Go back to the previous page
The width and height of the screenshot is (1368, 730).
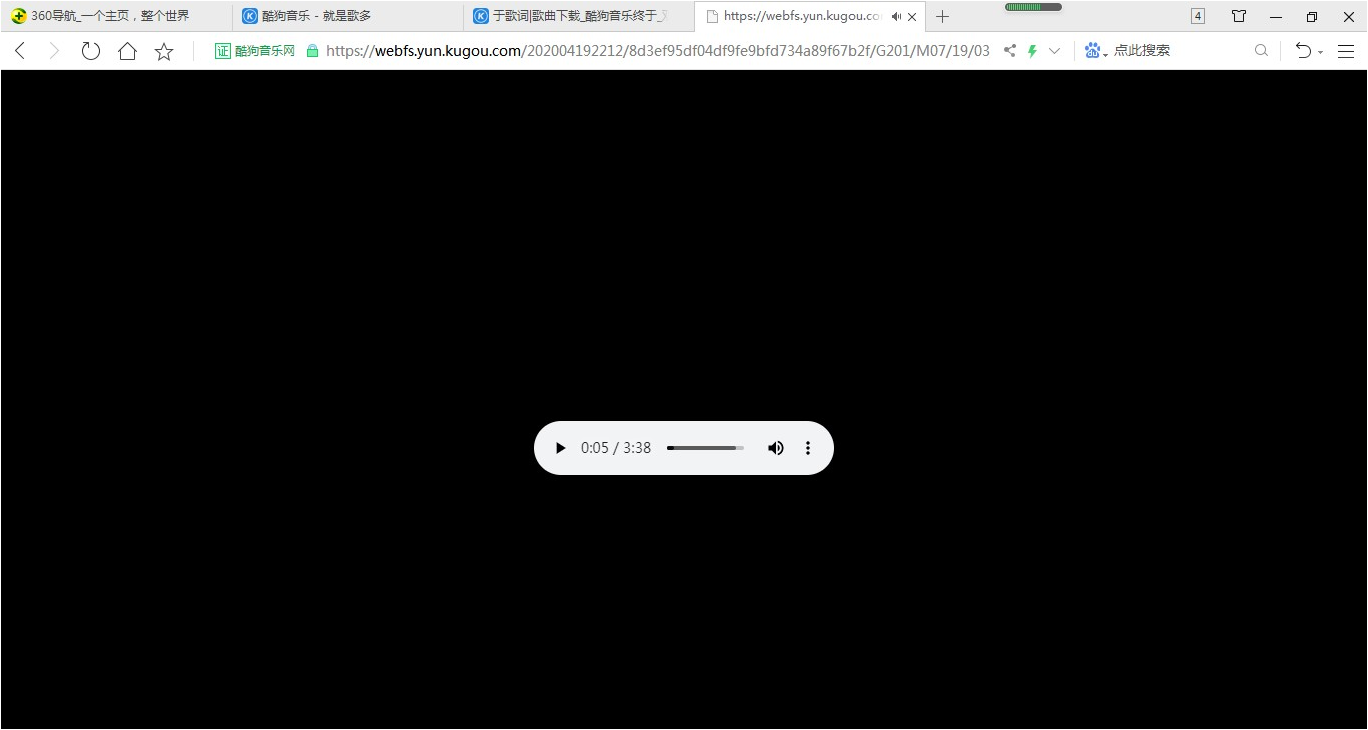(x=20, y=51)
